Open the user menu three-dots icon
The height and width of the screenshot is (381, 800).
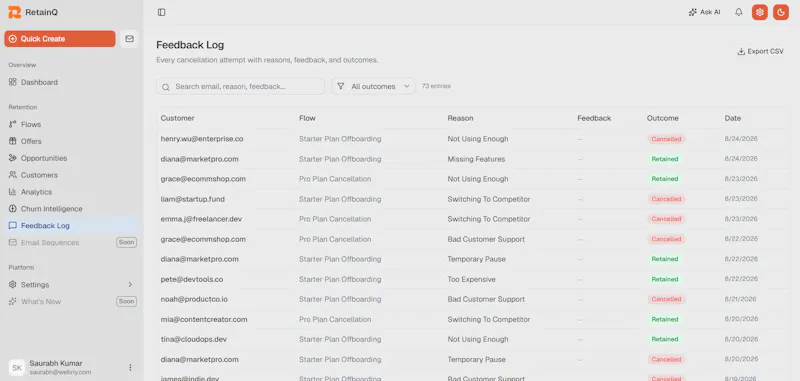(130, 367)
